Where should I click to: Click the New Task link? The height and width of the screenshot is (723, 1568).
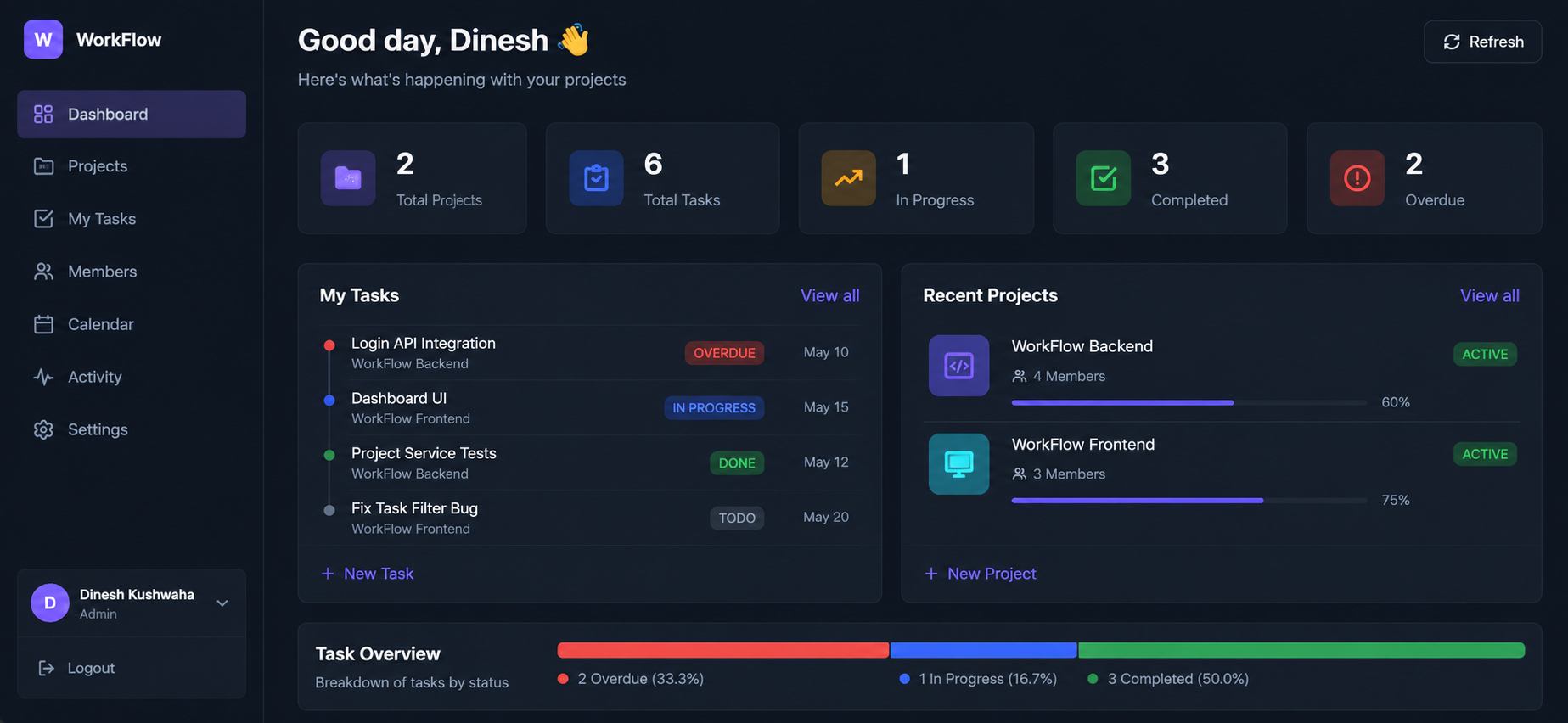tap(367, 574)
